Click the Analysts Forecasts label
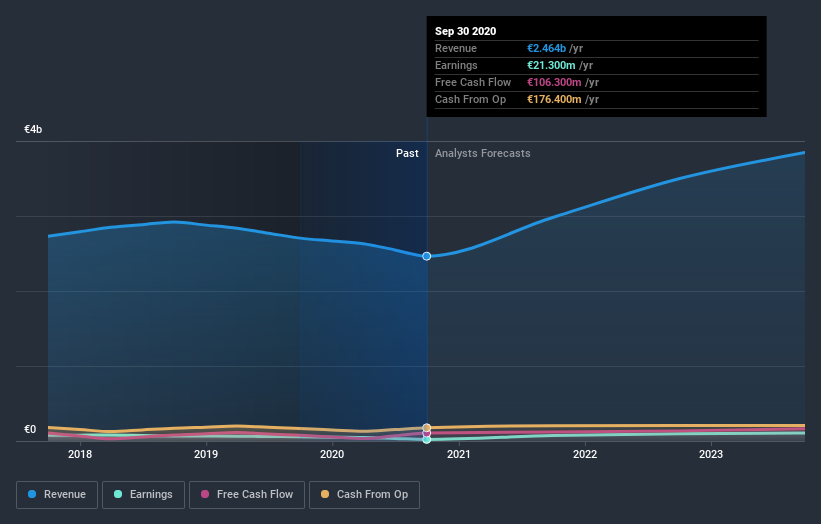This screenshot has height=524, width=821. point(483,153)
